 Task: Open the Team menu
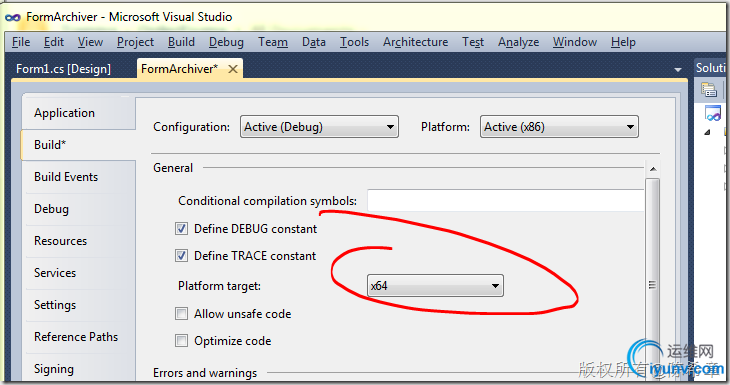273,42
